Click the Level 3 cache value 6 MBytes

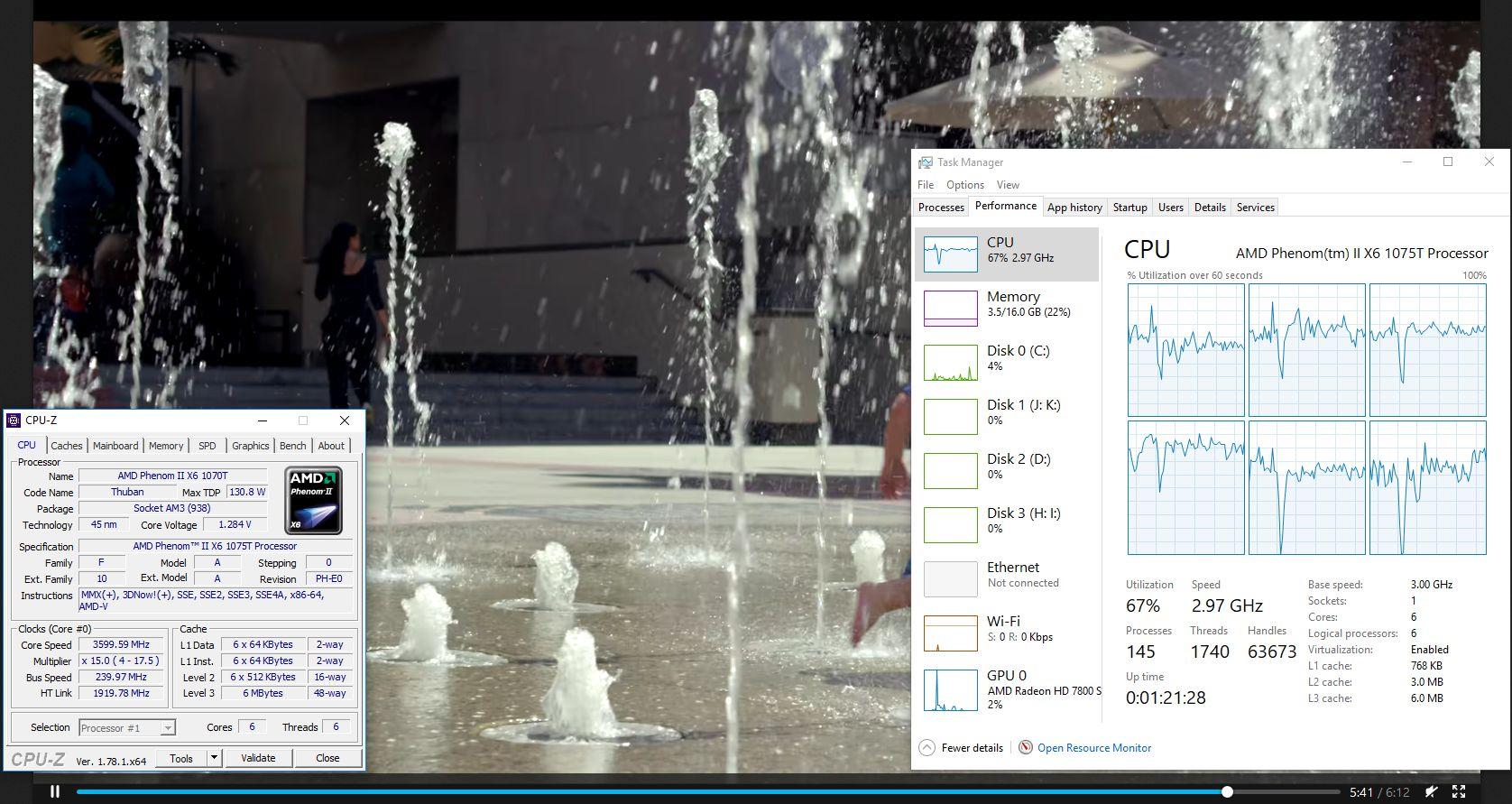(263, 693)
